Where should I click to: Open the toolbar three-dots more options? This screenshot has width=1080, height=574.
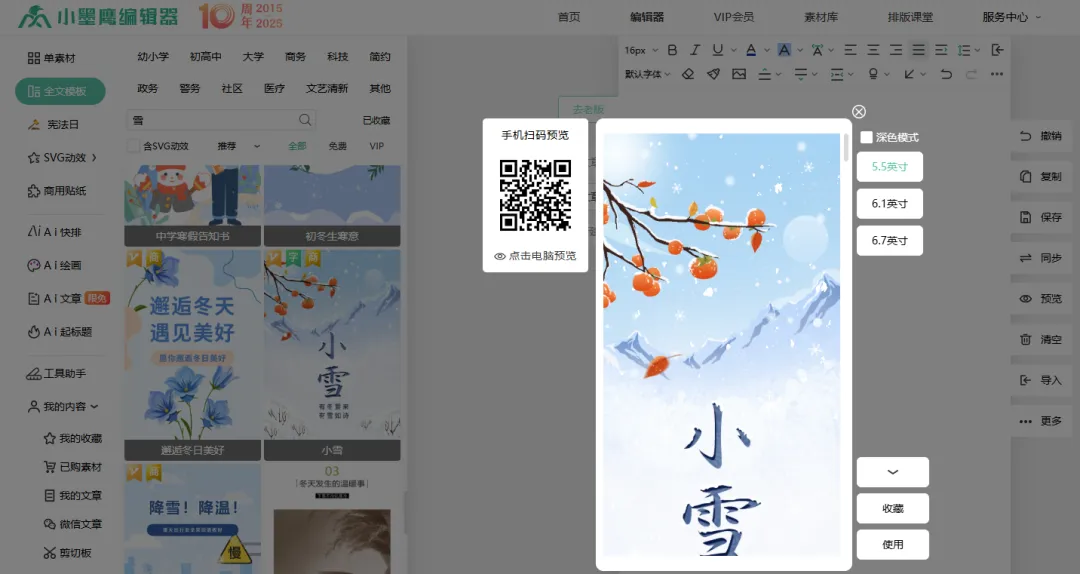[x=997, y=74]
